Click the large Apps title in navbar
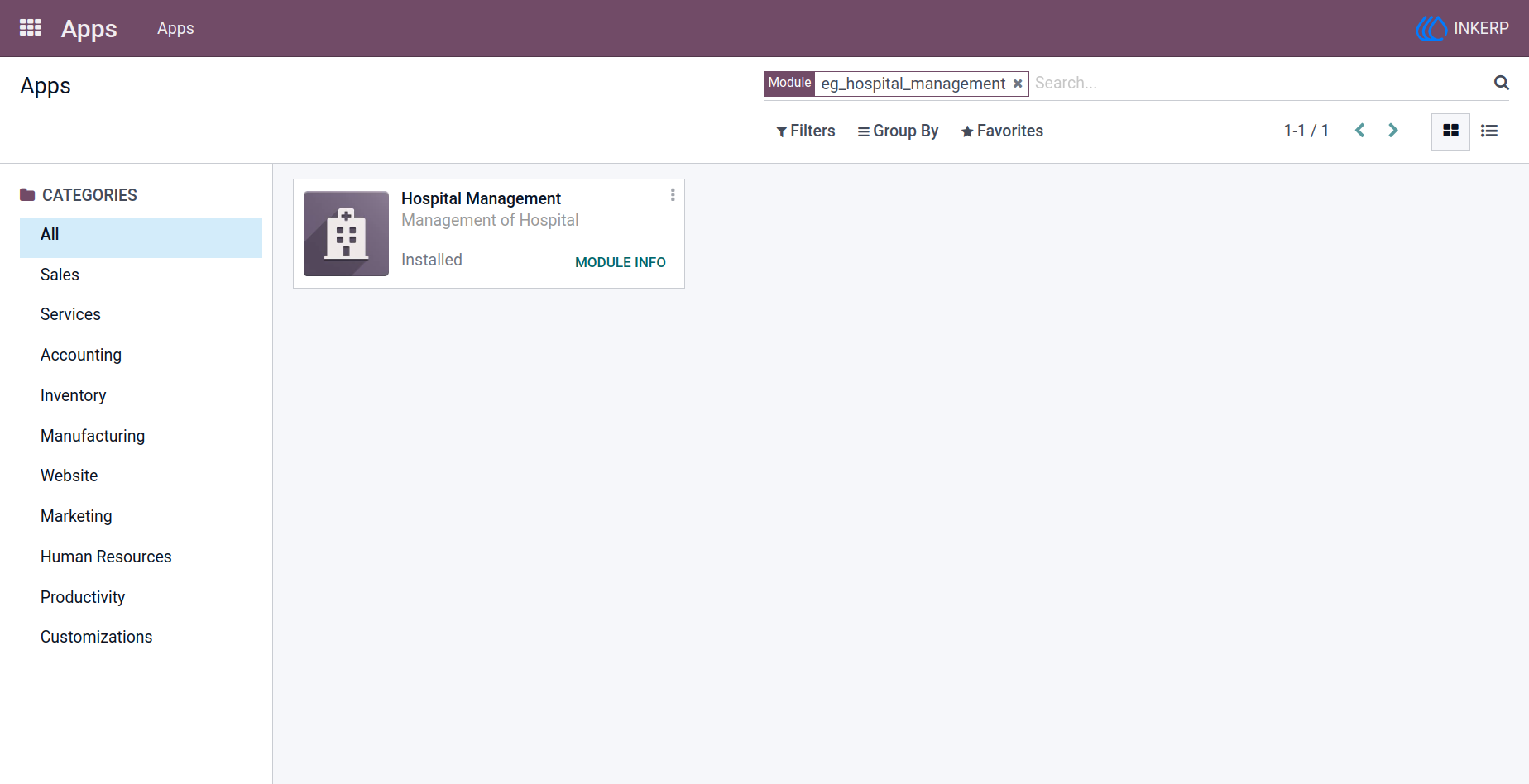 (x=89, y=29)
